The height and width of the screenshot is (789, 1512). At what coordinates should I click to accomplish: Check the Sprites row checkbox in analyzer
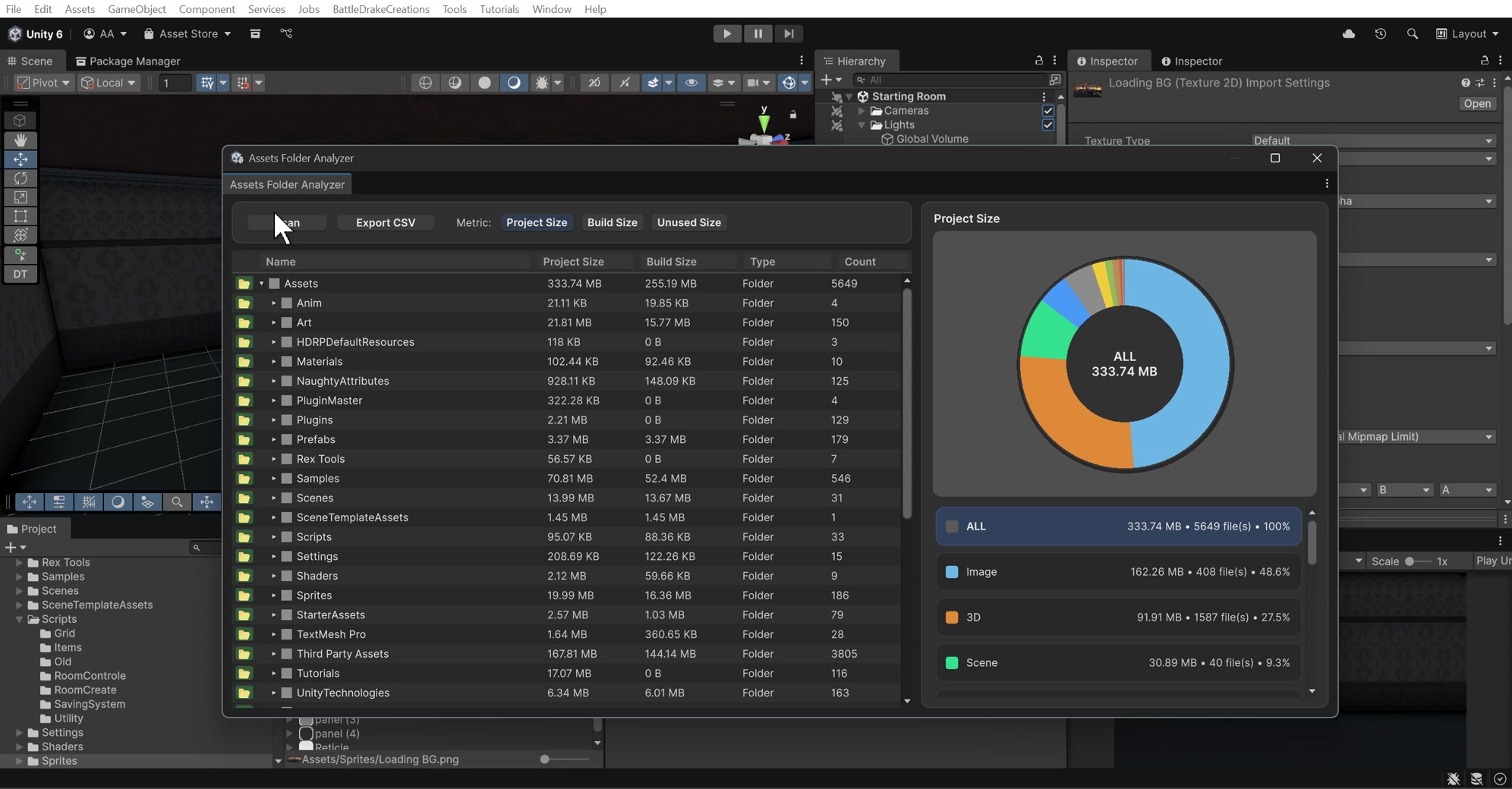(x=287, y=596)
